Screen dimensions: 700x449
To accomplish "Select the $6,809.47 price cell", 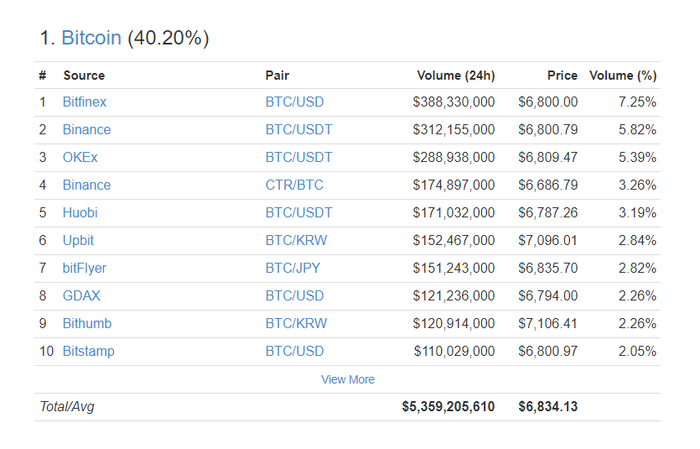I will (548, 157).
